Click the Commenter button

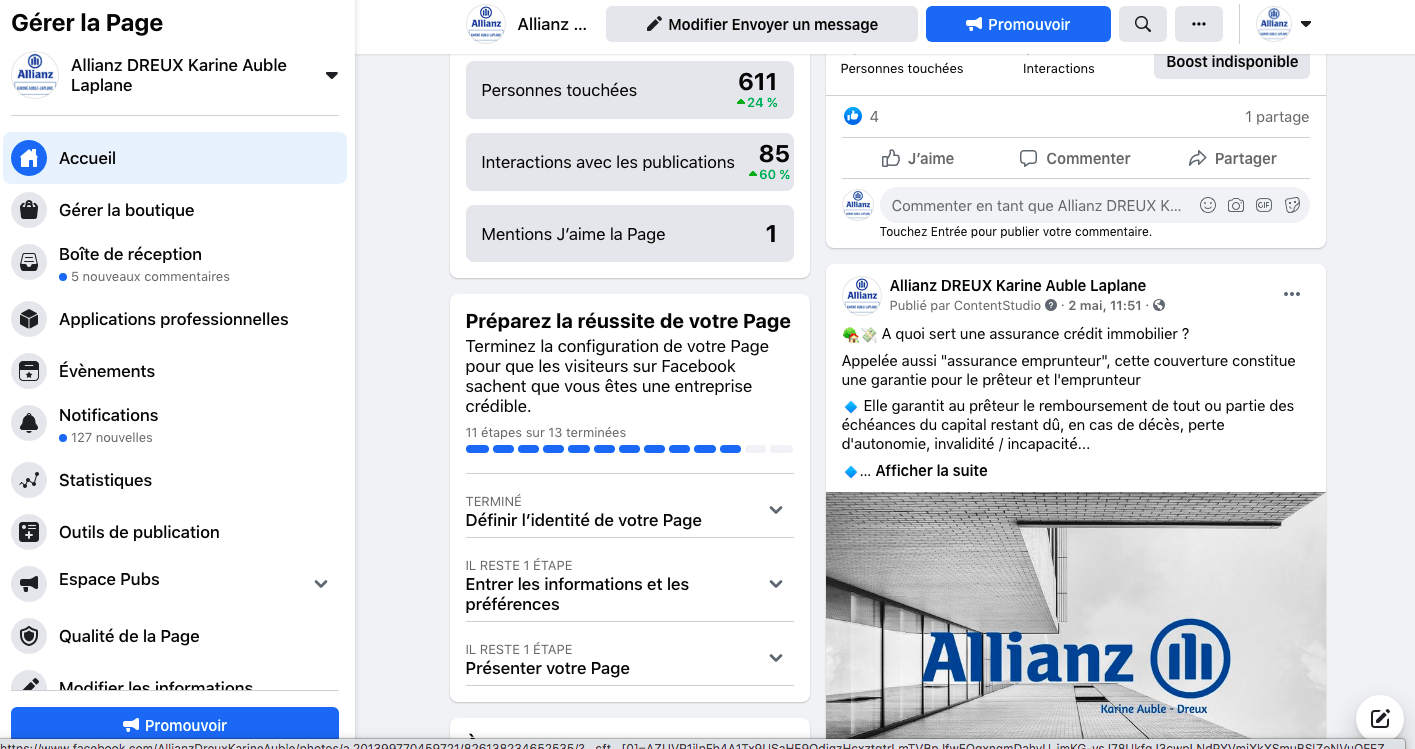(1075, 158)
